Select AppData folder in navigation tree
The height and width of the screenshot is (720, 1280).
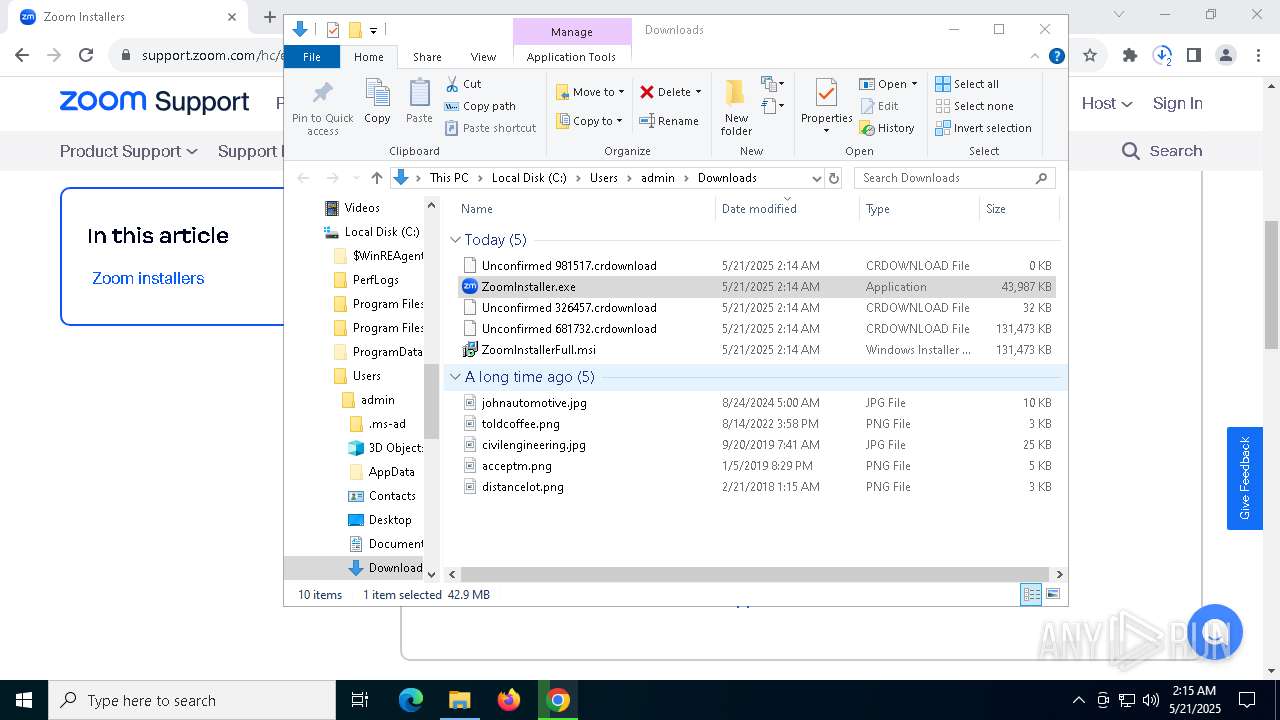tap(391, 472)
